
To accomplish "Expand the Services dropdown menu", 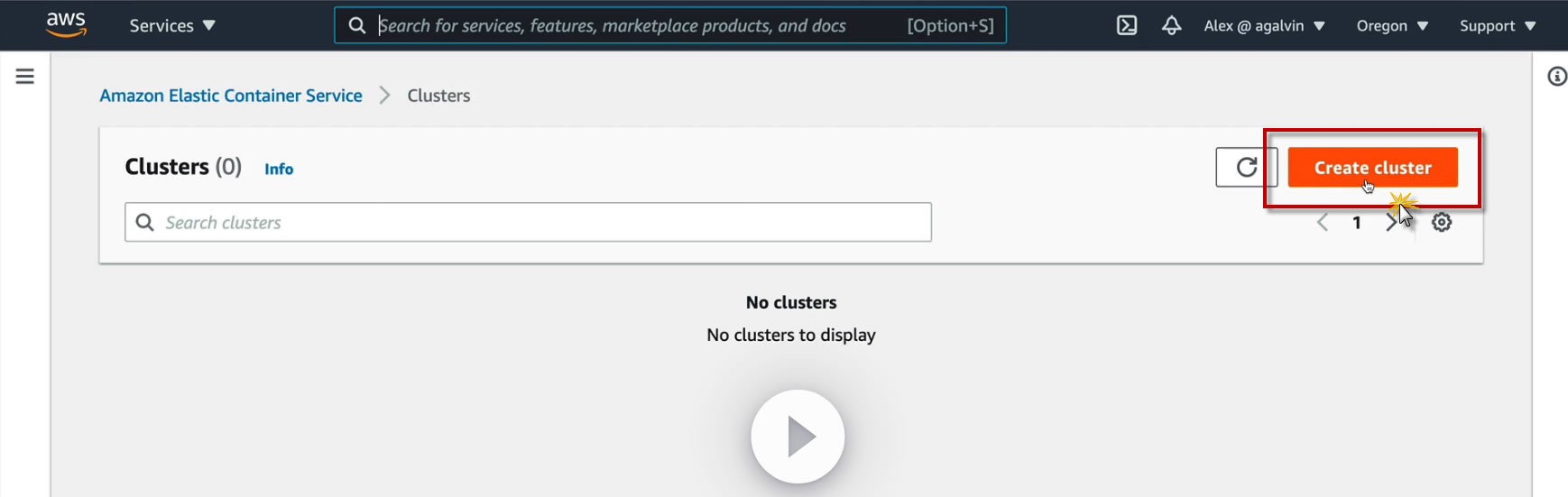I will 171,25.
